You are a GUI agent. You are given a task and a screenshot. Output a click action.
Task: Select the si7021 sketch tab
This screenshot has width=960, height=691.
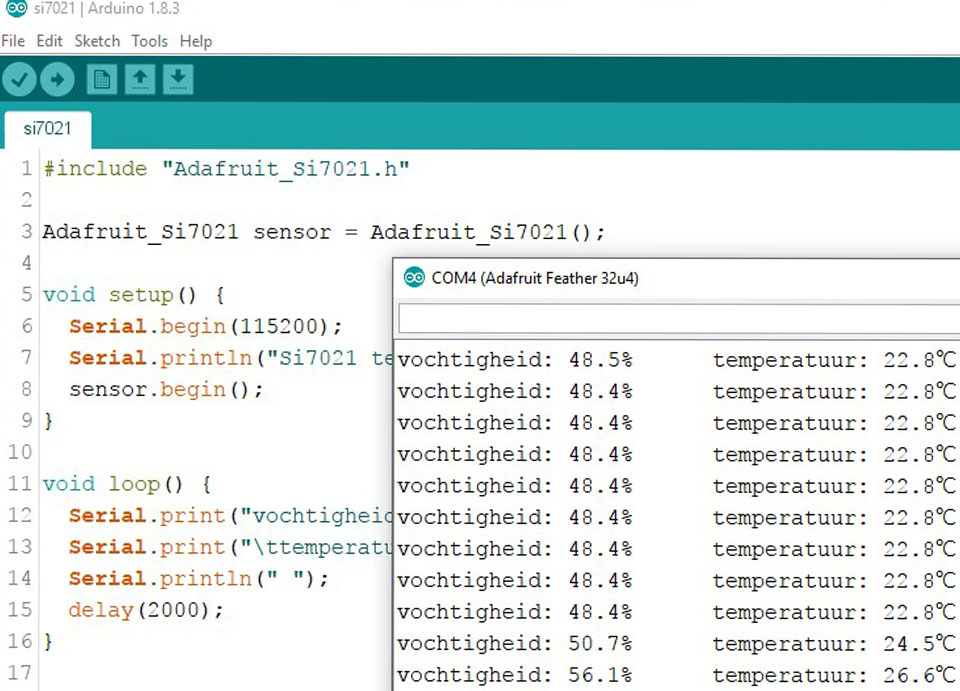tap(47, 129)
